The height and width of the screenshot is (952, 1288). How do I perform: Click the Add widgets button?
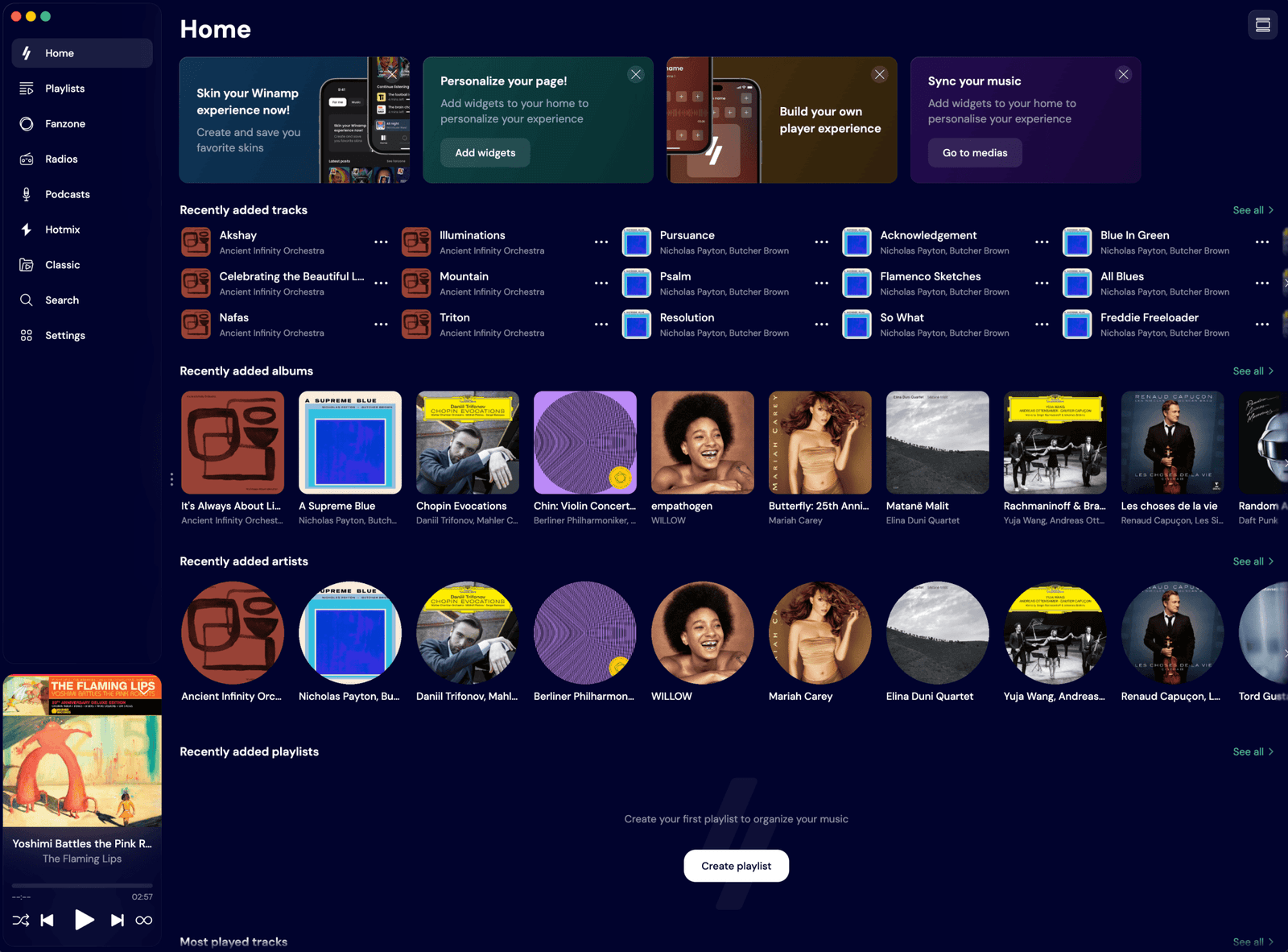coord(485,153)
